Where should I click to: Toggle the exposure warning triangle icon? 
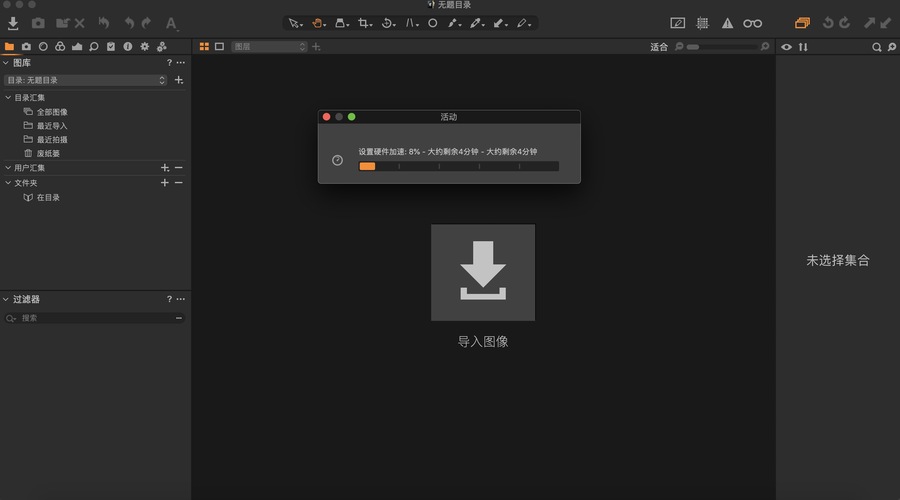[727, 24]
